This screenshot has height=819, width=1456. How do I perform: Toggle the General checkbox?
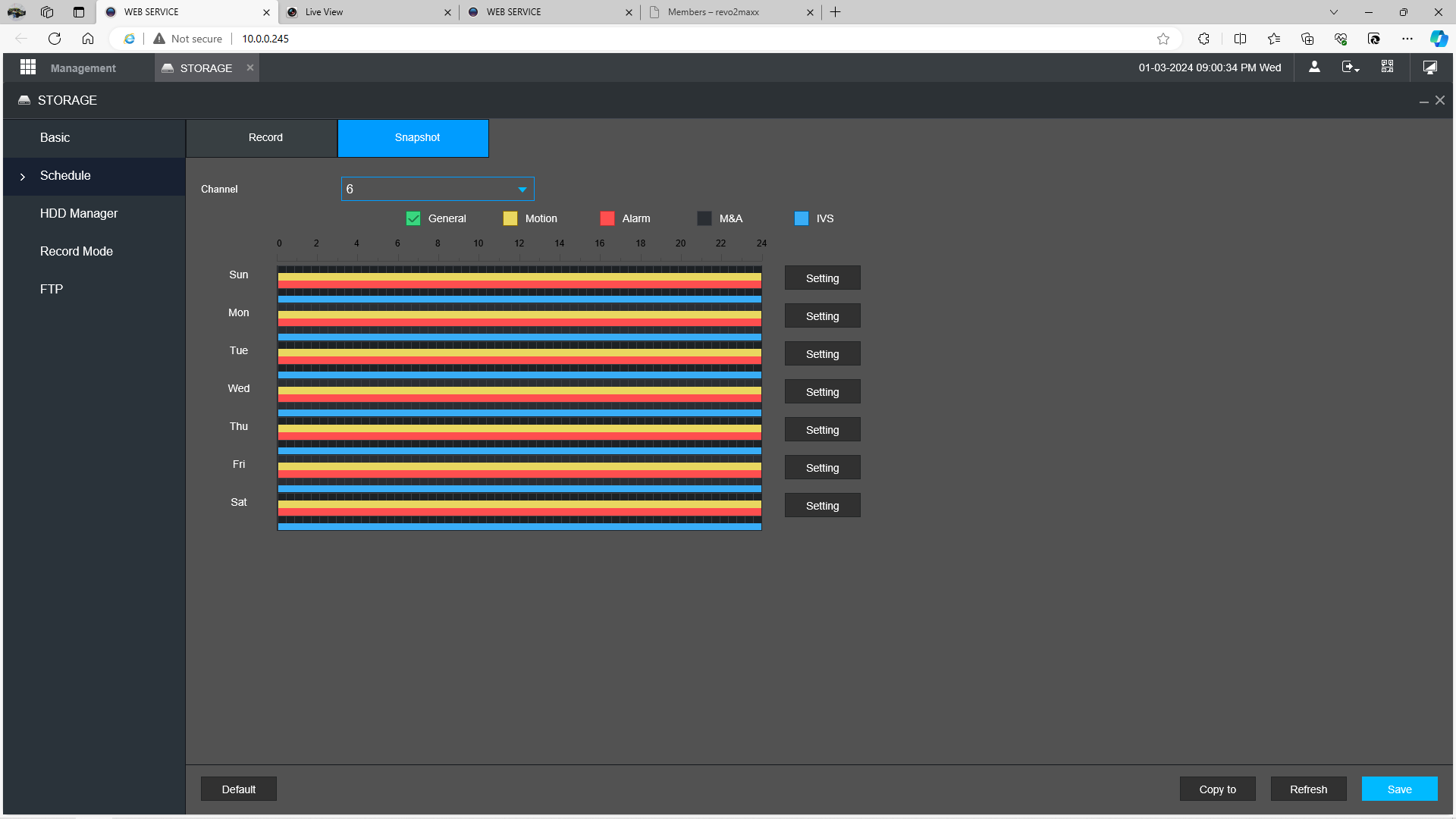(413, 218)
